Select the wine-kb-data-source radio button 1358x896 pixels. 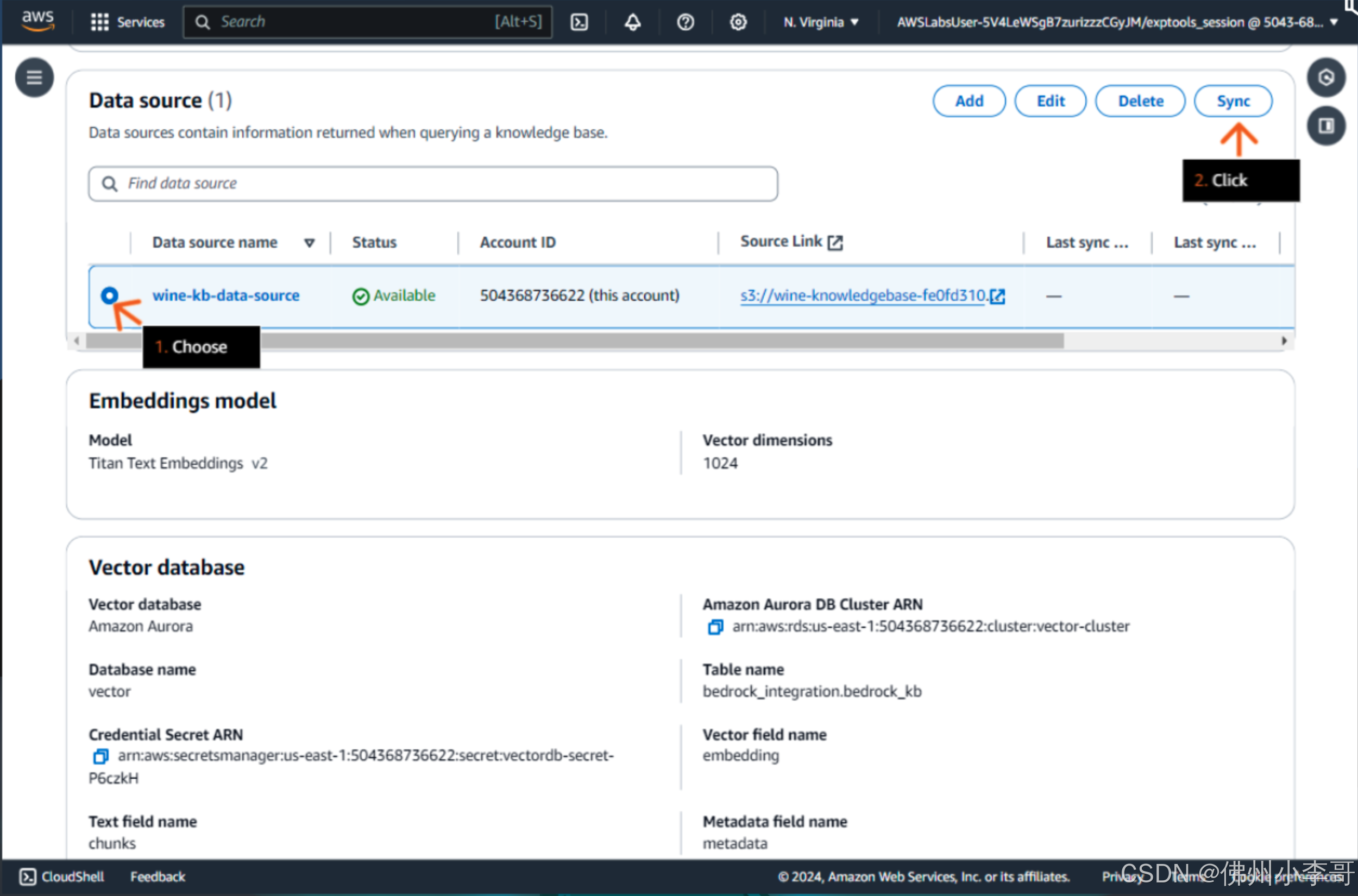click(x=110, y=295)
